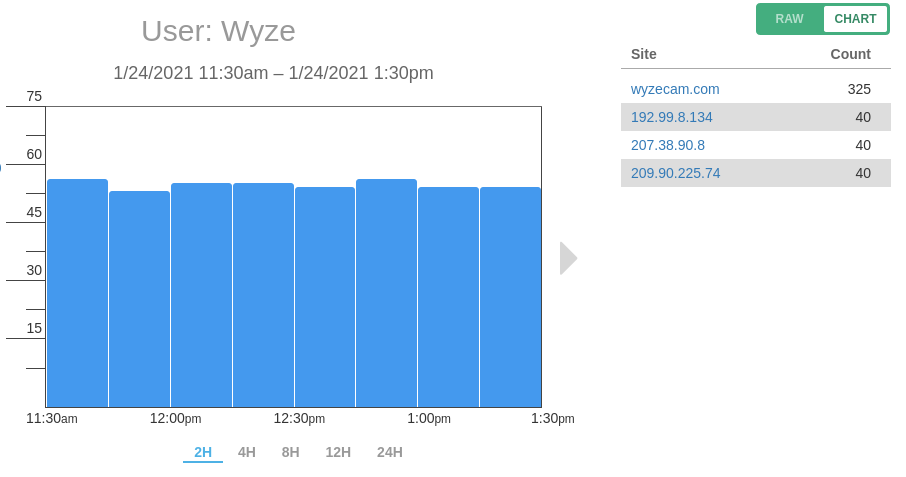Switch to RAW view
This screenshot has width=906, height=477.
pyautogui.click(x=789, y=19)
